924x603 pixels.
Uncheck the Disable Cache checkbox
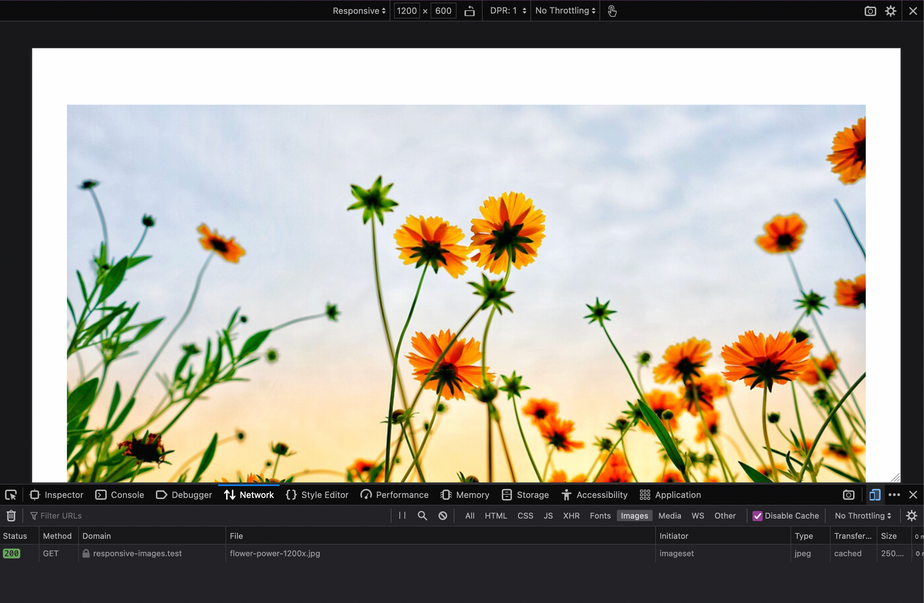757,515
